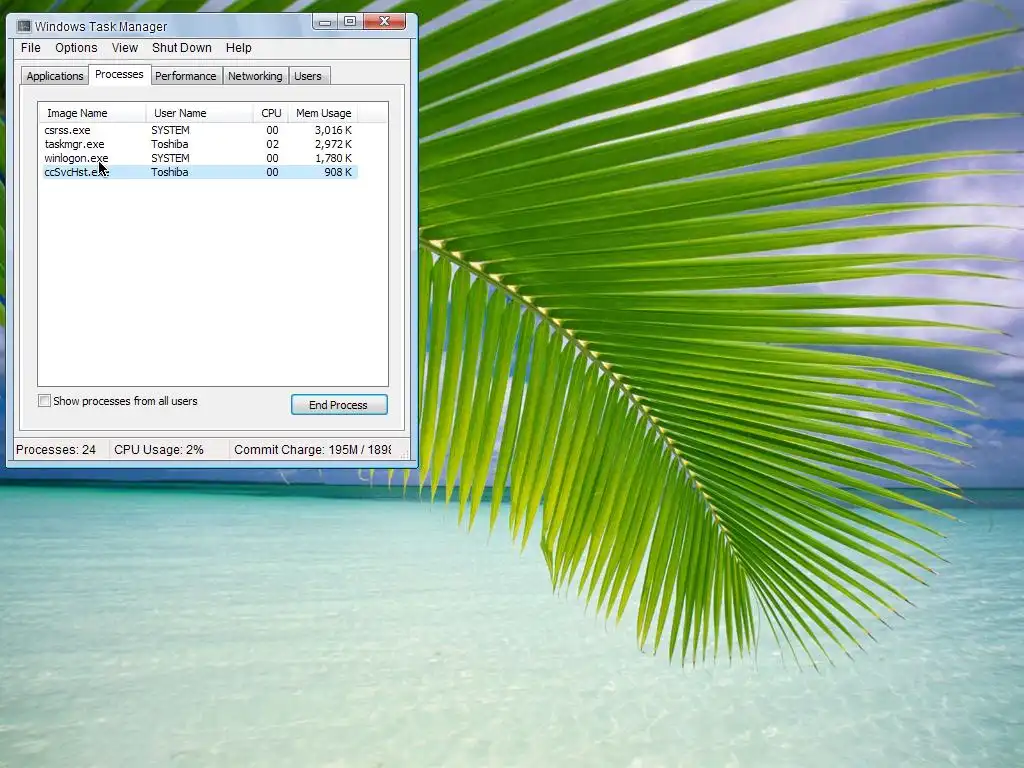Sort by Mem Usage column header

point(323,113)
